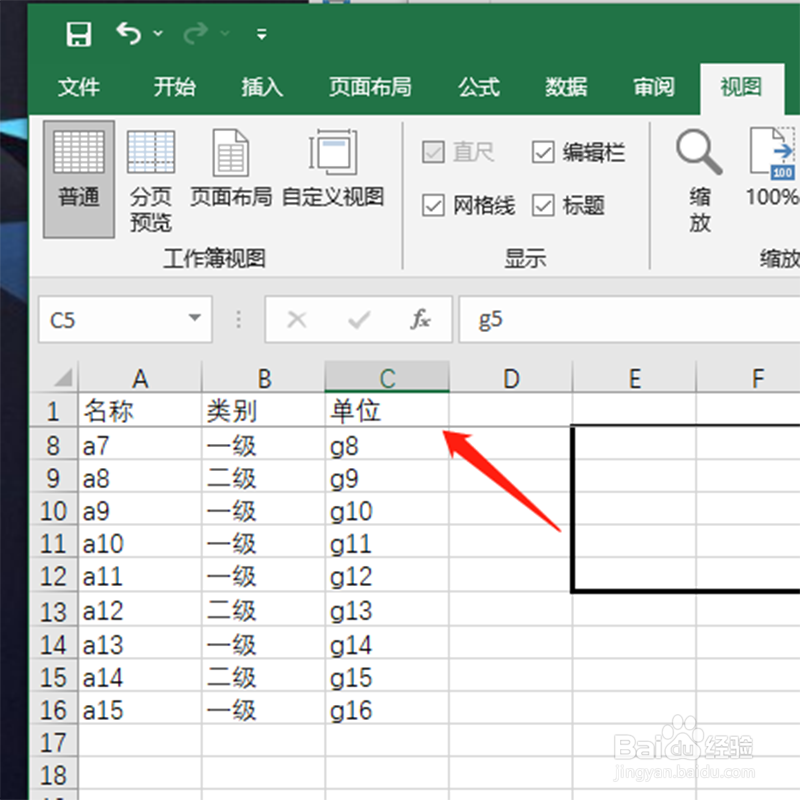Screen dimensions: 800x800
Task: Select column D header
Action: [511, 378]
